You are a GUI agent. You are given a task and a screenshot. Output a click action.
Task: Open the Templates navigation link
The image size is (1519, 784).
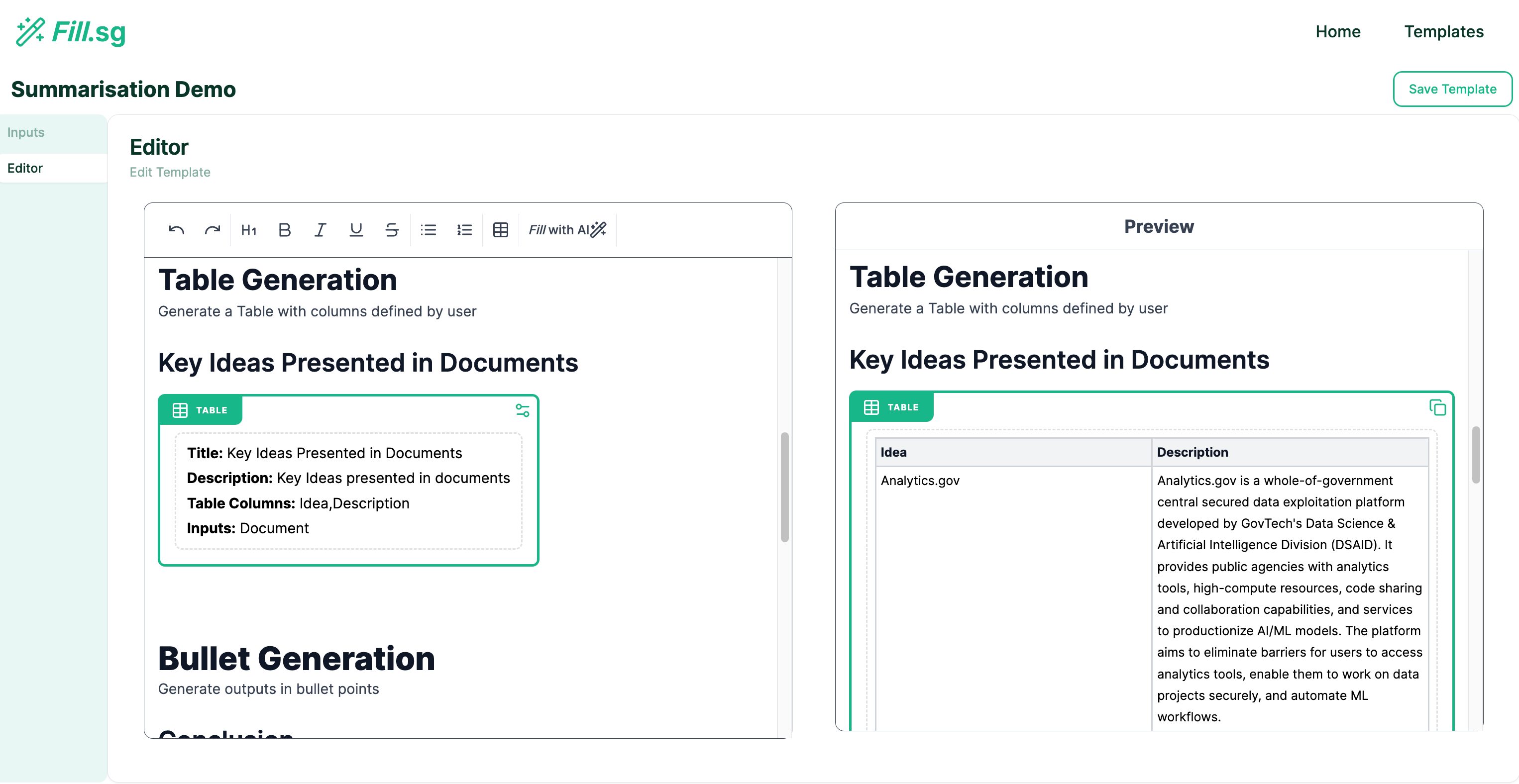click(1443, 31)
